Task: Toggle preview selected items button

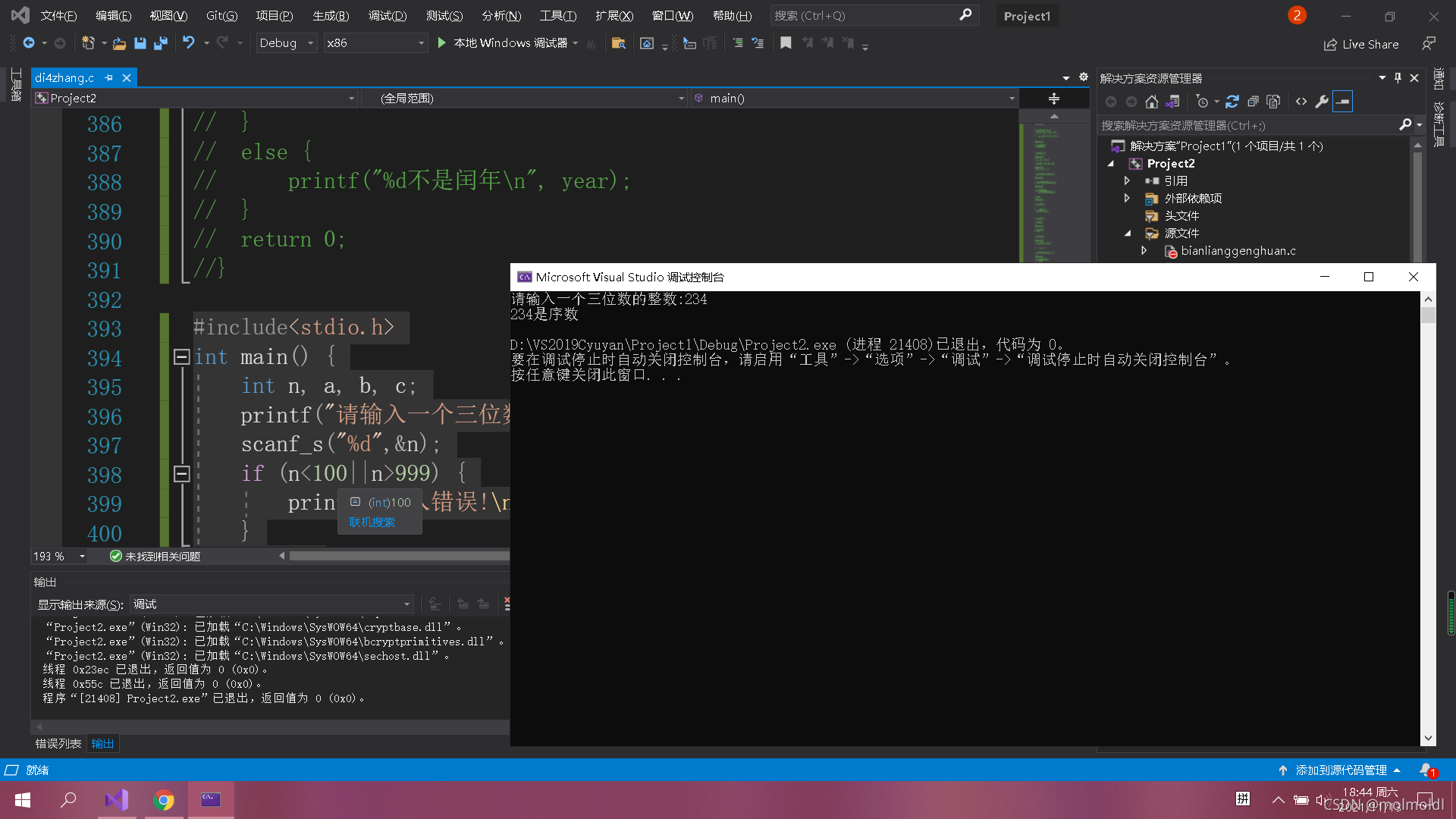Action: coord(1343,102)
